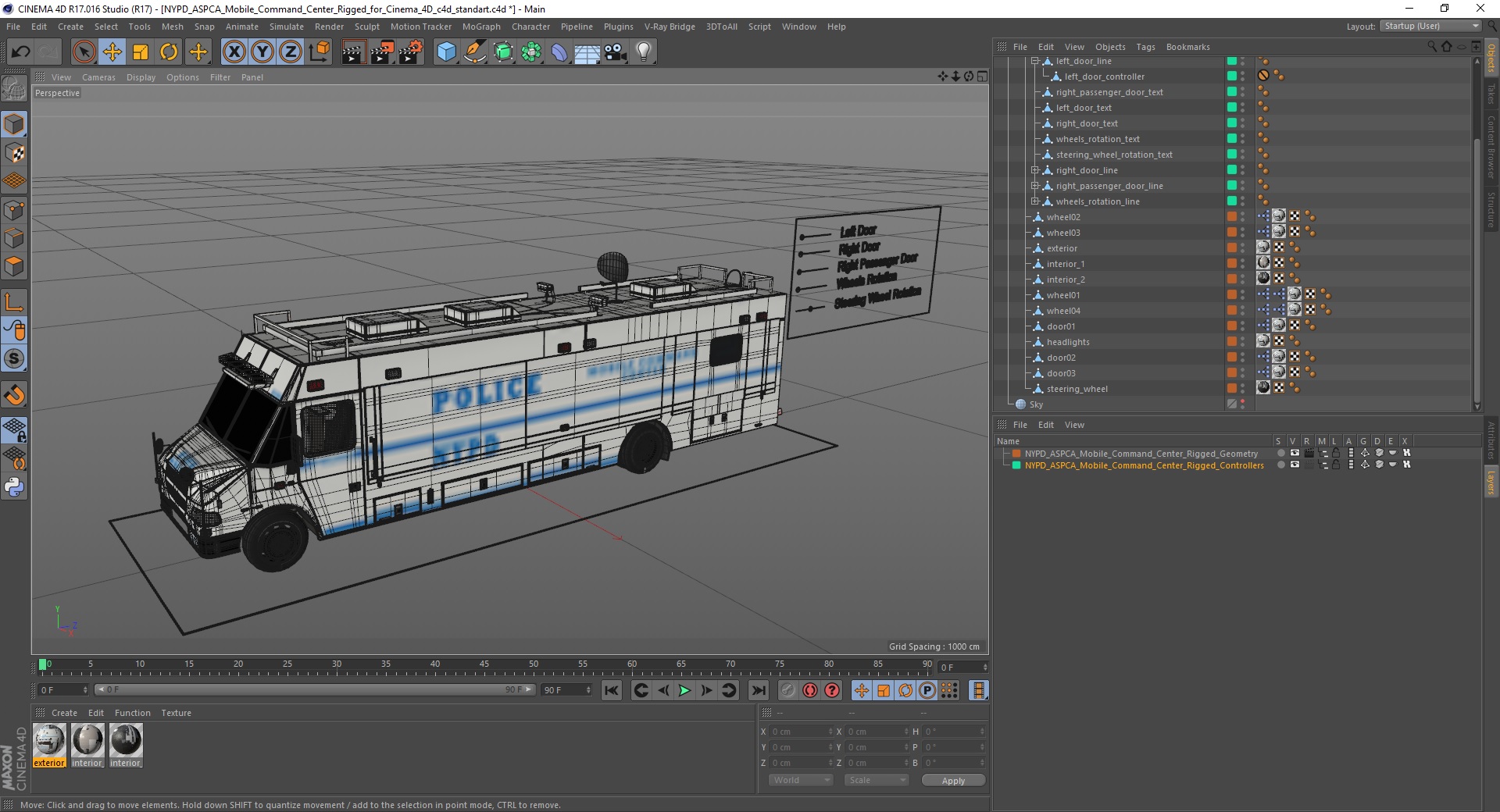Add a Camera object
Screen dimensions: 1500x812
(x=616, y=52)
